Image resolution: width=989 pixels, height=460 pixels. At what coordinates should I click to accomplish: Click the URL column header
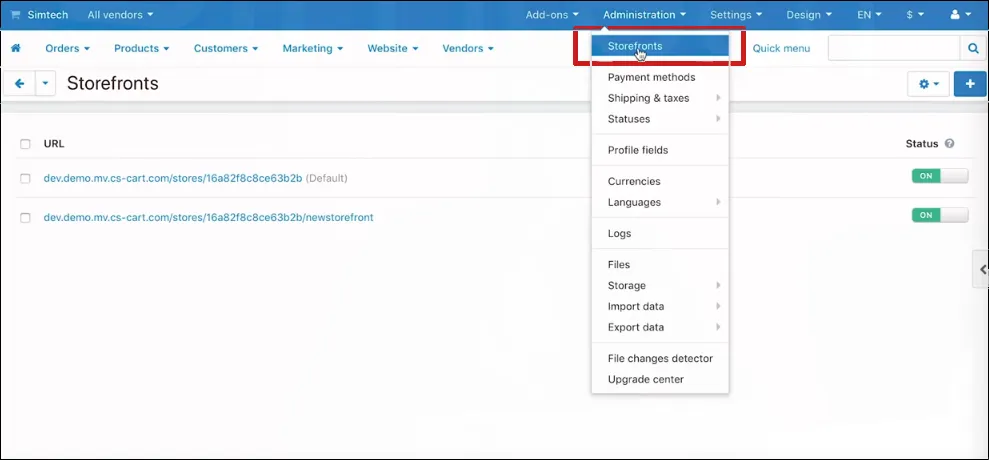54,144
